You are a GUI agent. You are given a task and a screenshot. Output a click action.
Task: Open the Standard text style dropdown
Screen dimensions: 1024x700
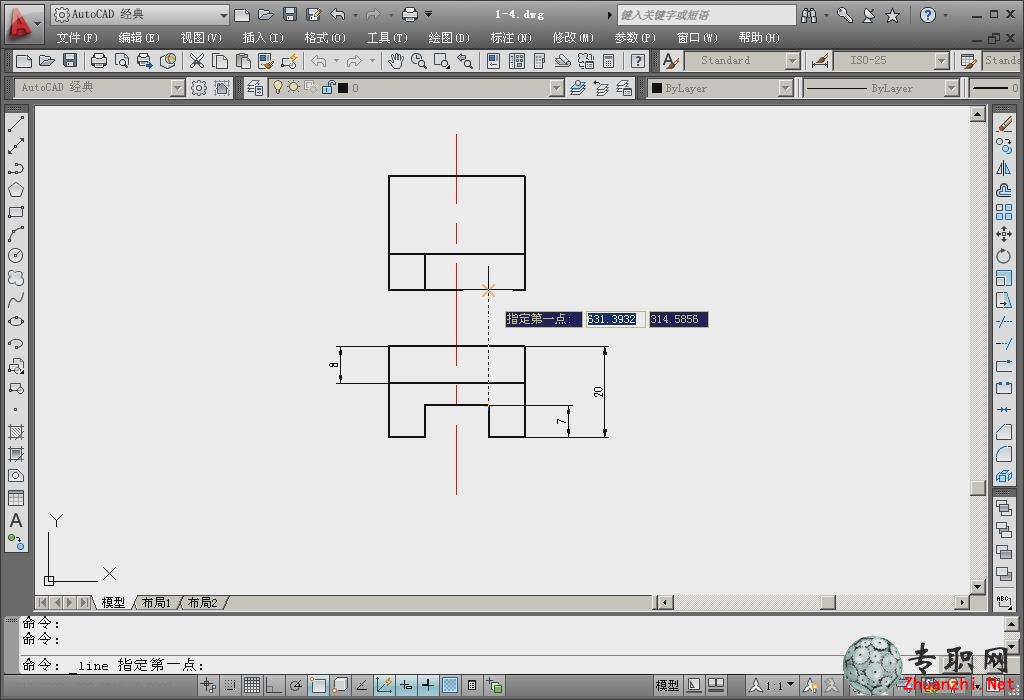coord(793,61)
